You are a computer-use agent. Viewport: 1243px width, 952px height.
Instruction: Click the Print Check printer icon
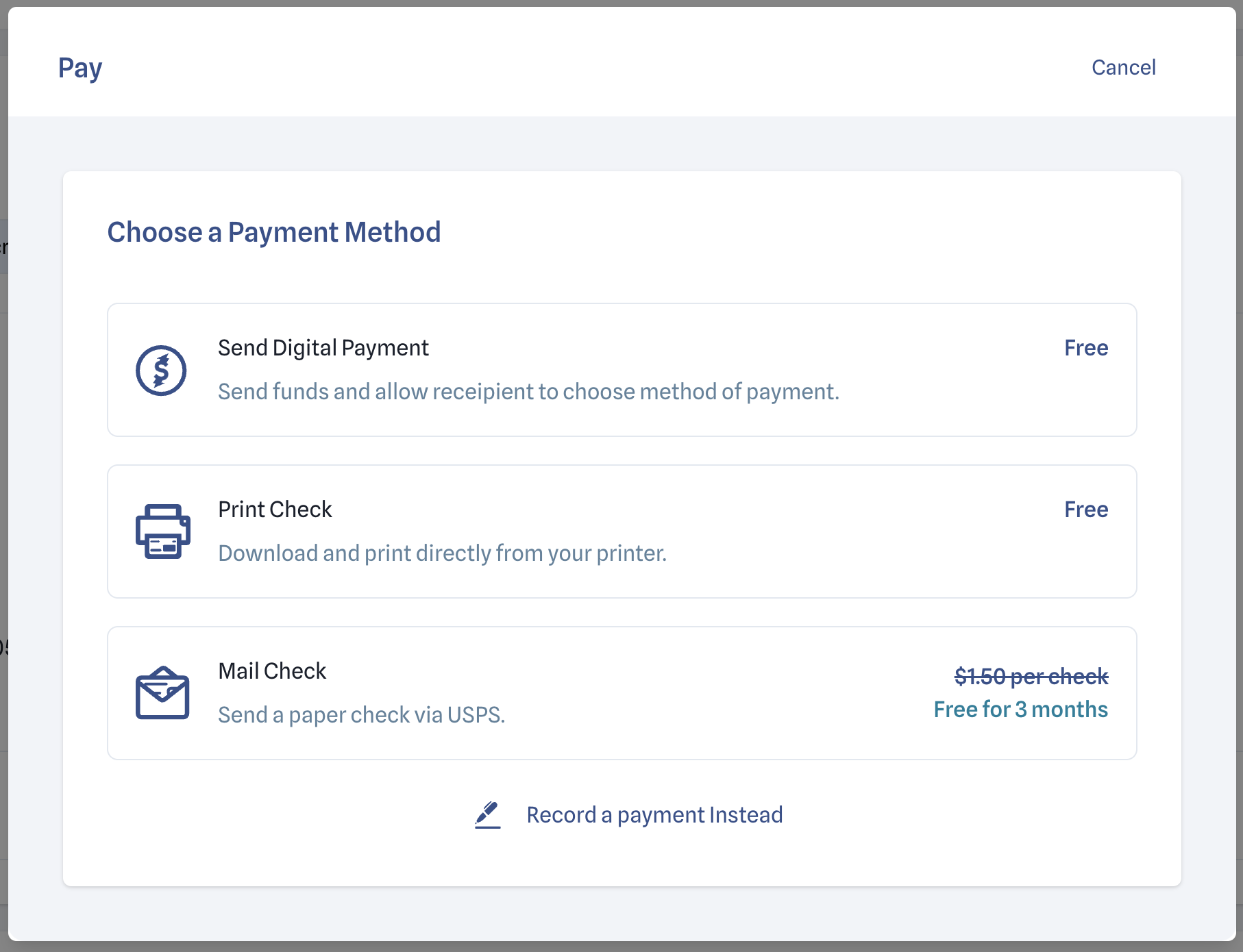click(162, 531)
